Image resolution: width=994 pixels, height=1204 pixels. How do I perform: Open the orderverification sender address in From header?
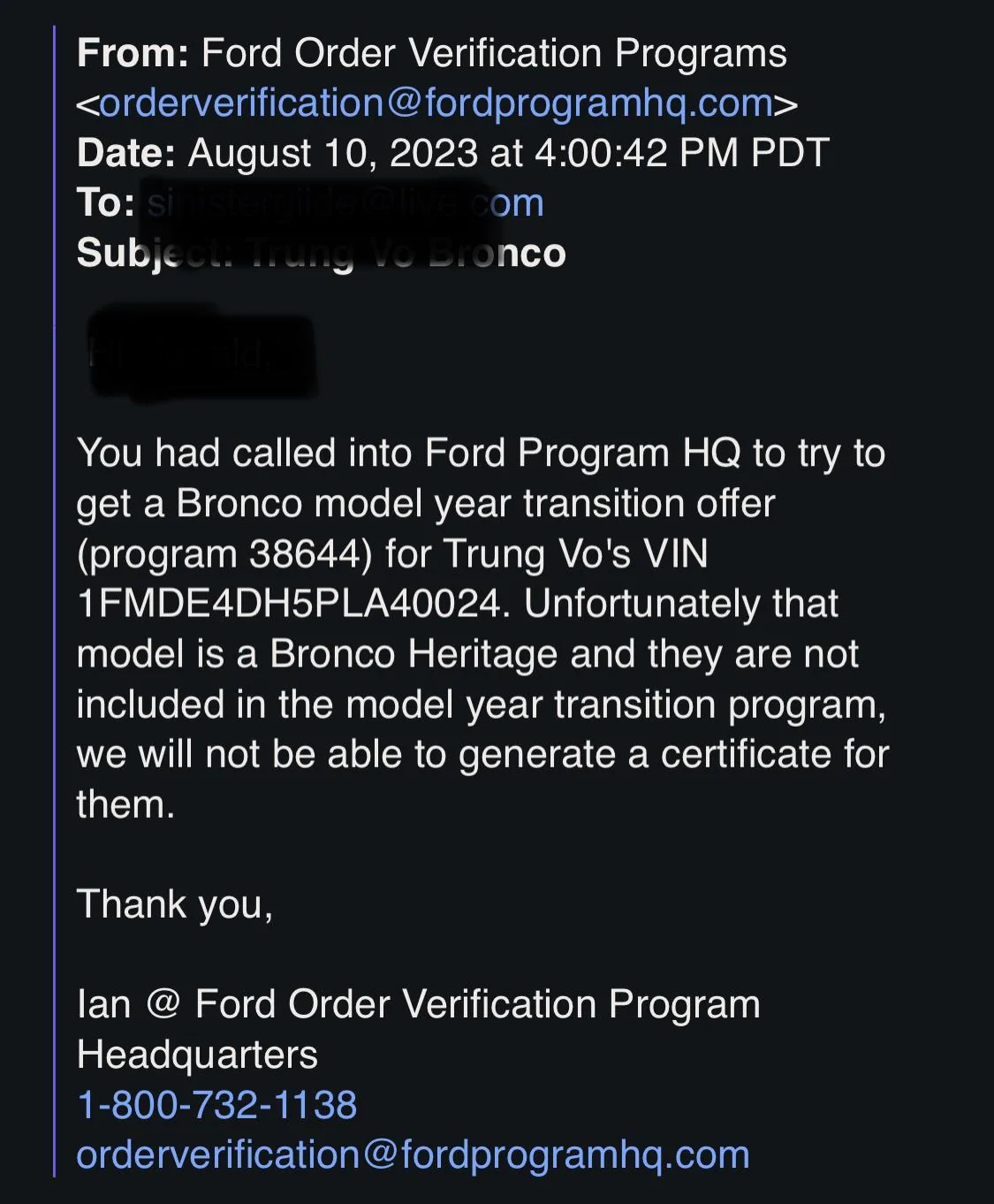[x=437, y=103]
